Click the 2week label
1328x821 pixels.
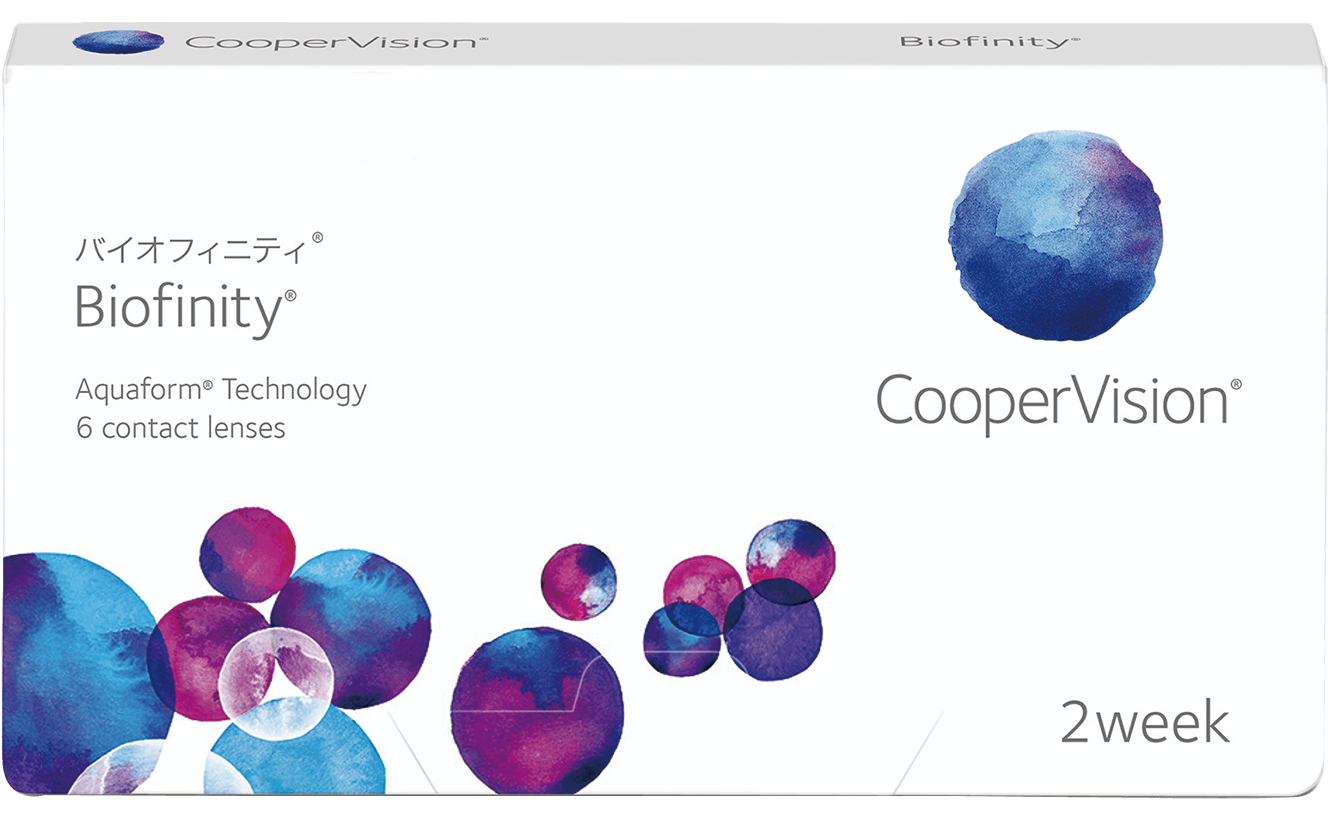[1145, 723]
